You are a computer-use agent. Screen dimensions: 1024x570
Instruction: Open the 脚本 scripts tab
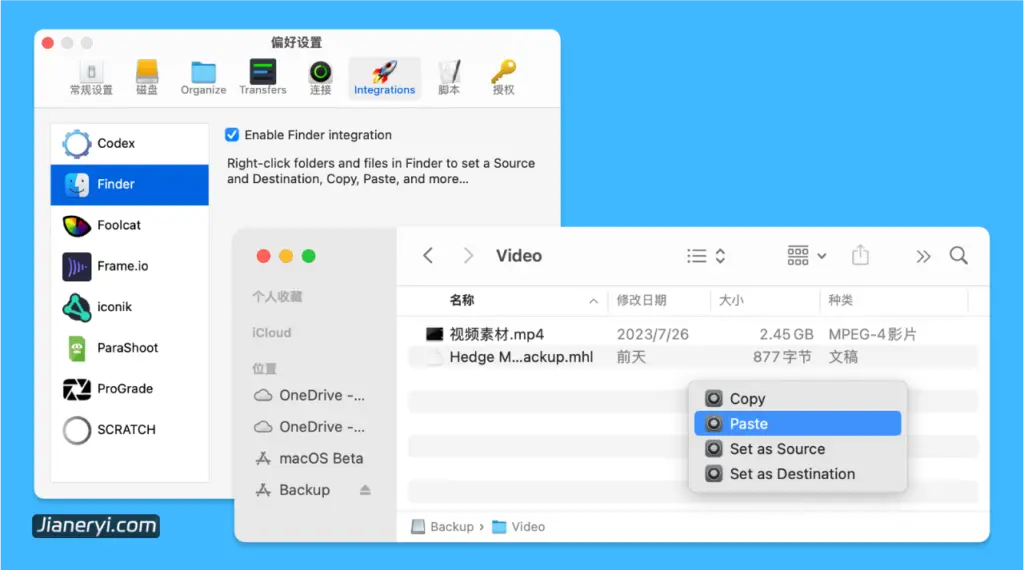tap(449, 78)
